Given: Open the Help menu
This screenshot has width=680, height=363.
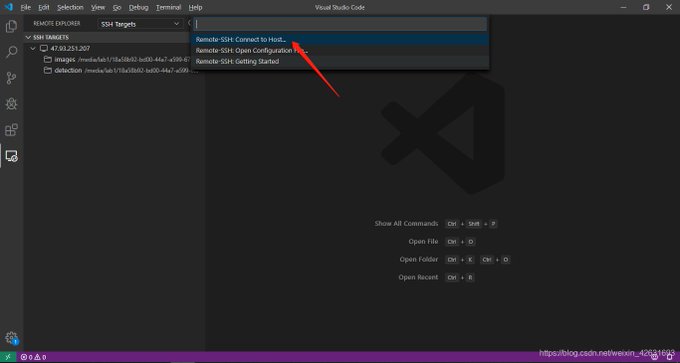Looking at the screenshot, I should pyautogui.click(x=196, y=7).
